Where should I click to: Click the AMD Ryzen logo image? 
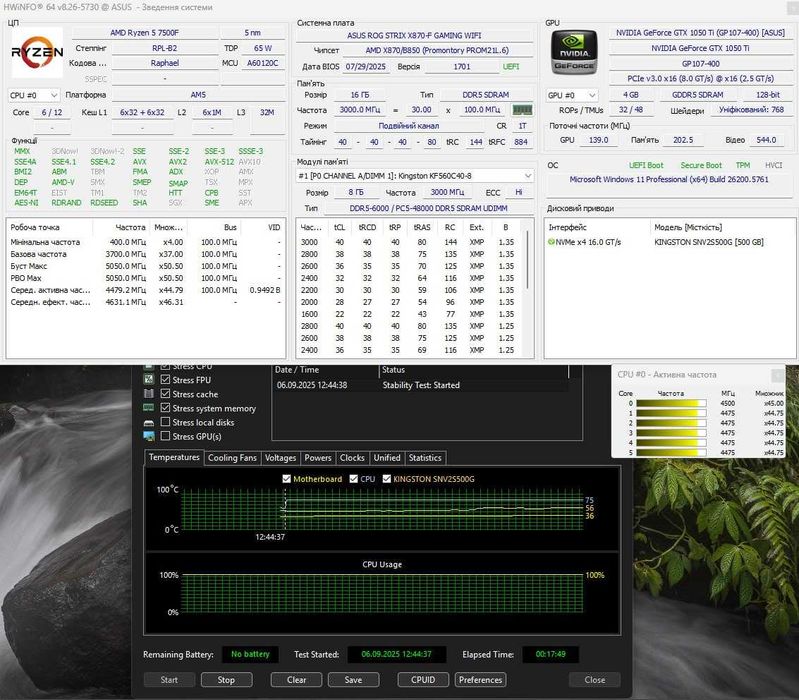37,52
